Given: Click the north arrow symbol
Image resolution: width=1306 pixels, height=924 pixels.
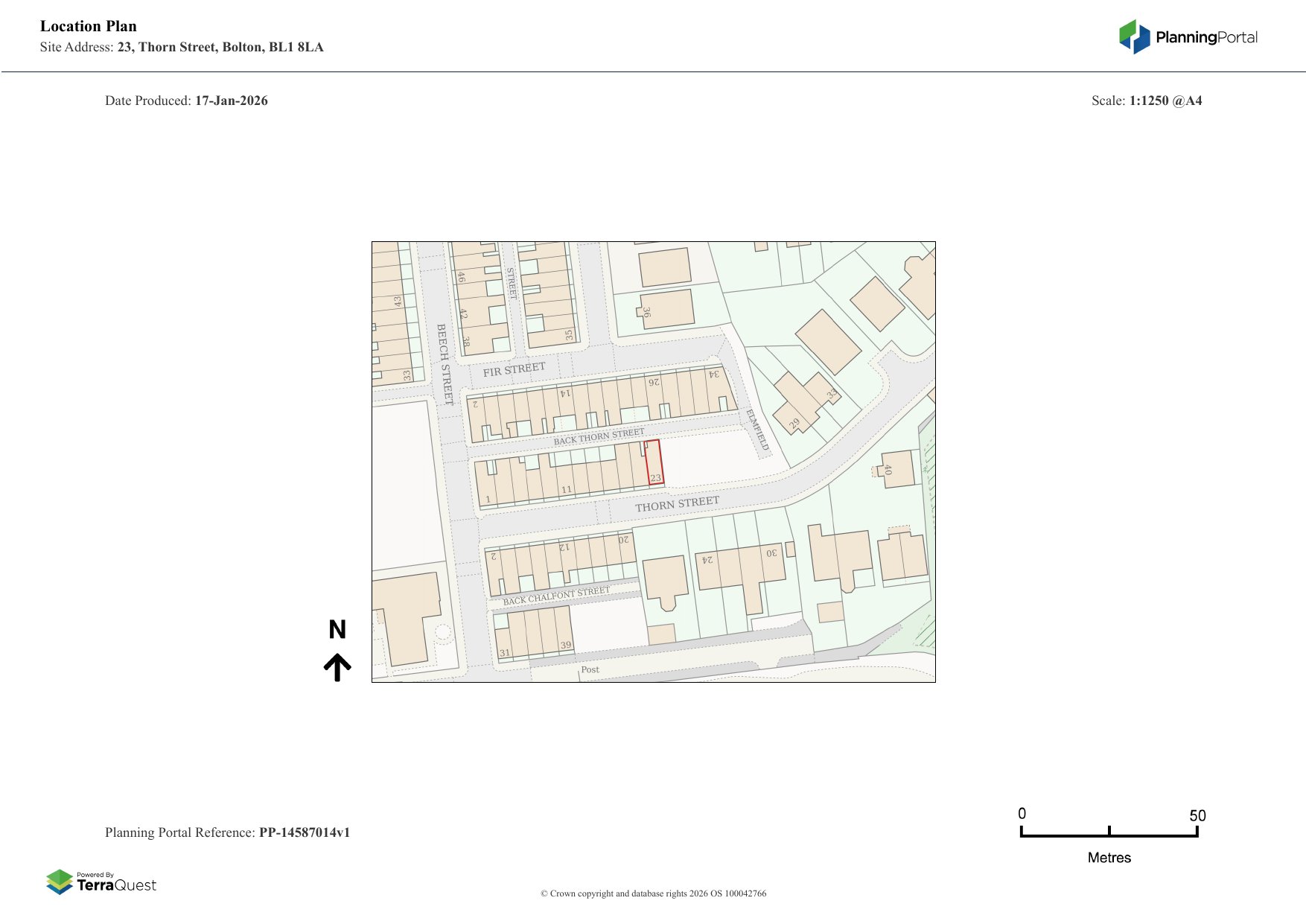Looking at the screenshot, I should pos(337,667).
